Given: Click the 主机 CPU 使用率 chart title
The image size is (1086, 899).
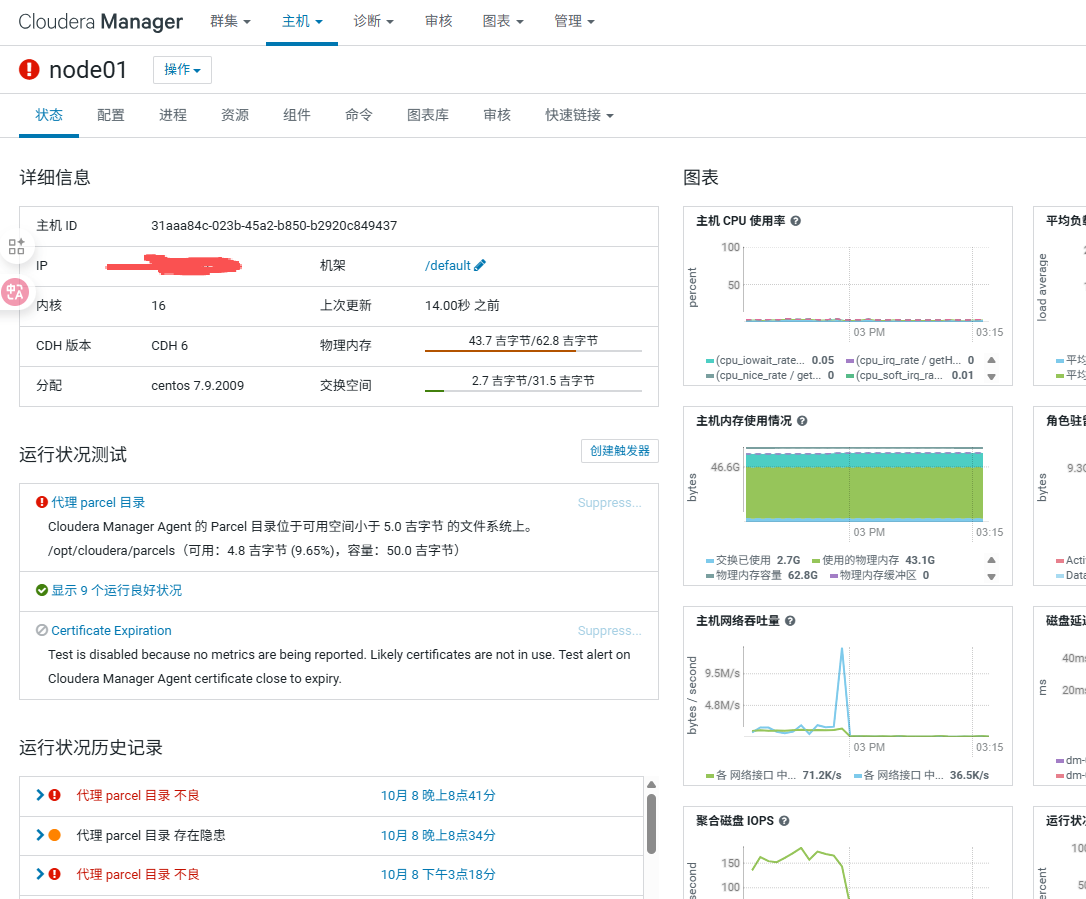Looking at the screenshot, I should 740,221.
